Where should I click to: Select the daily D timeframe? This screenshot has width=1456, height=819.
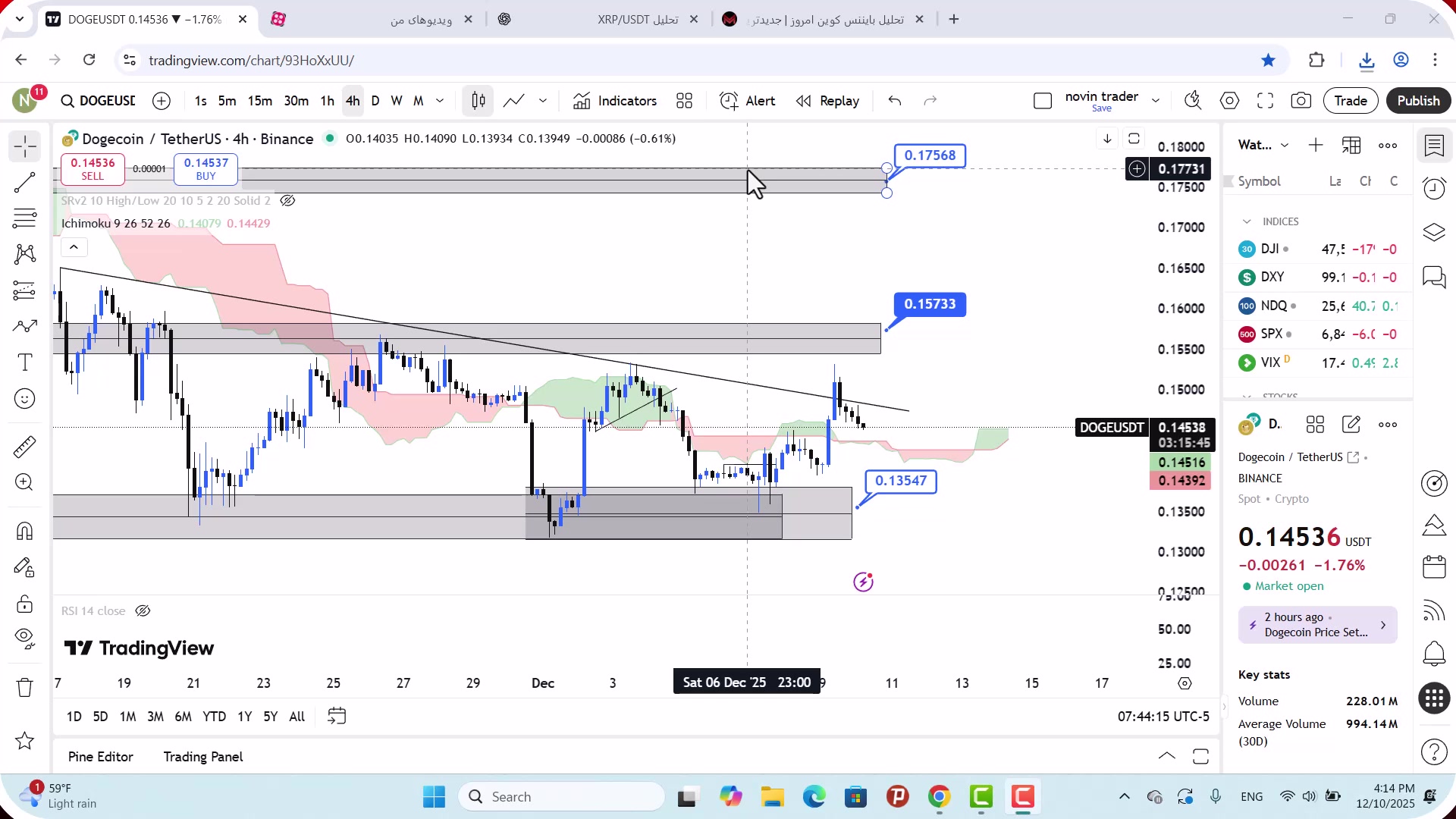375,101
